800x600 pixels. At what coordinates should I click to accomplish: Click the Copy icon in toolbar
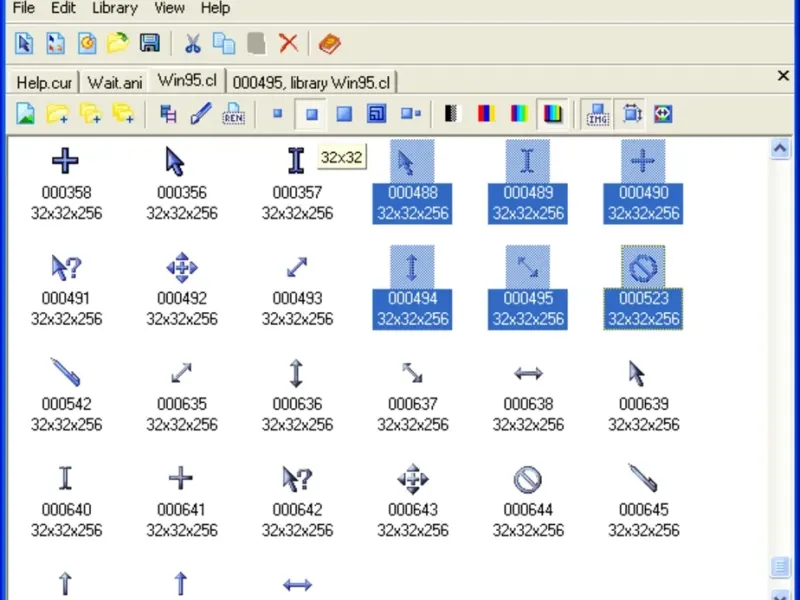224,43
